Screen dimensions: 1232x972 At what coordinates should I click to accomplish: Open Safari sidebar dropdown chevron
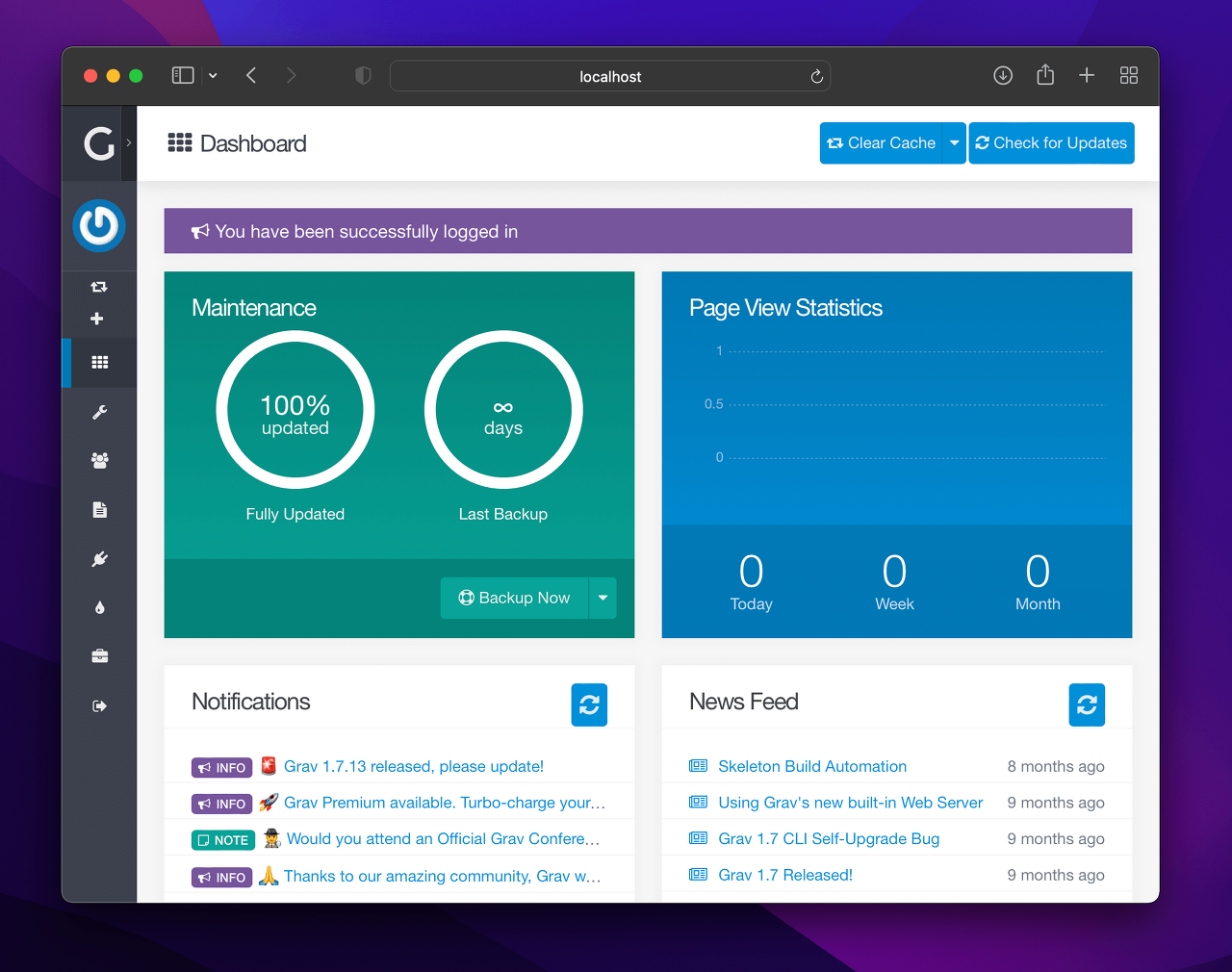(213, 75)
